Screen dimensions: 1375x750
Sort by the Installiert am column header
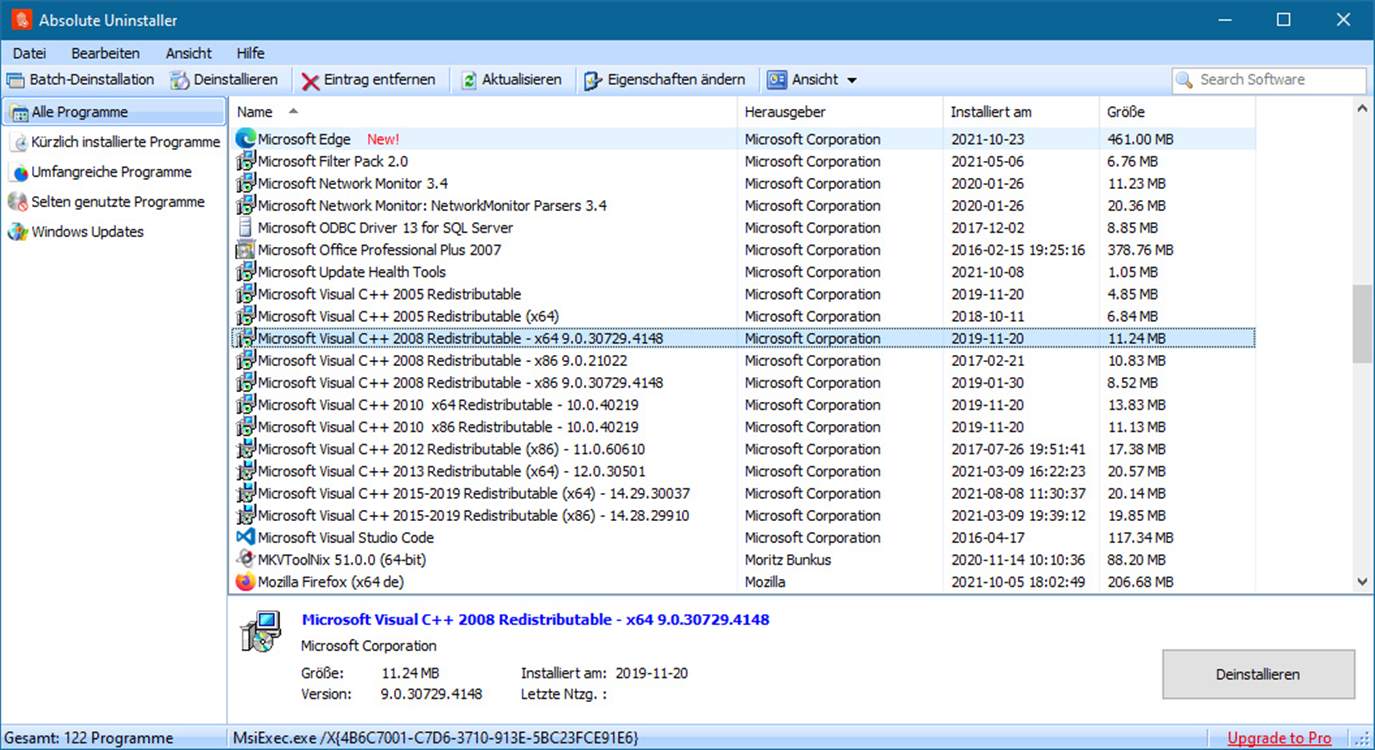pos(1021,112)
